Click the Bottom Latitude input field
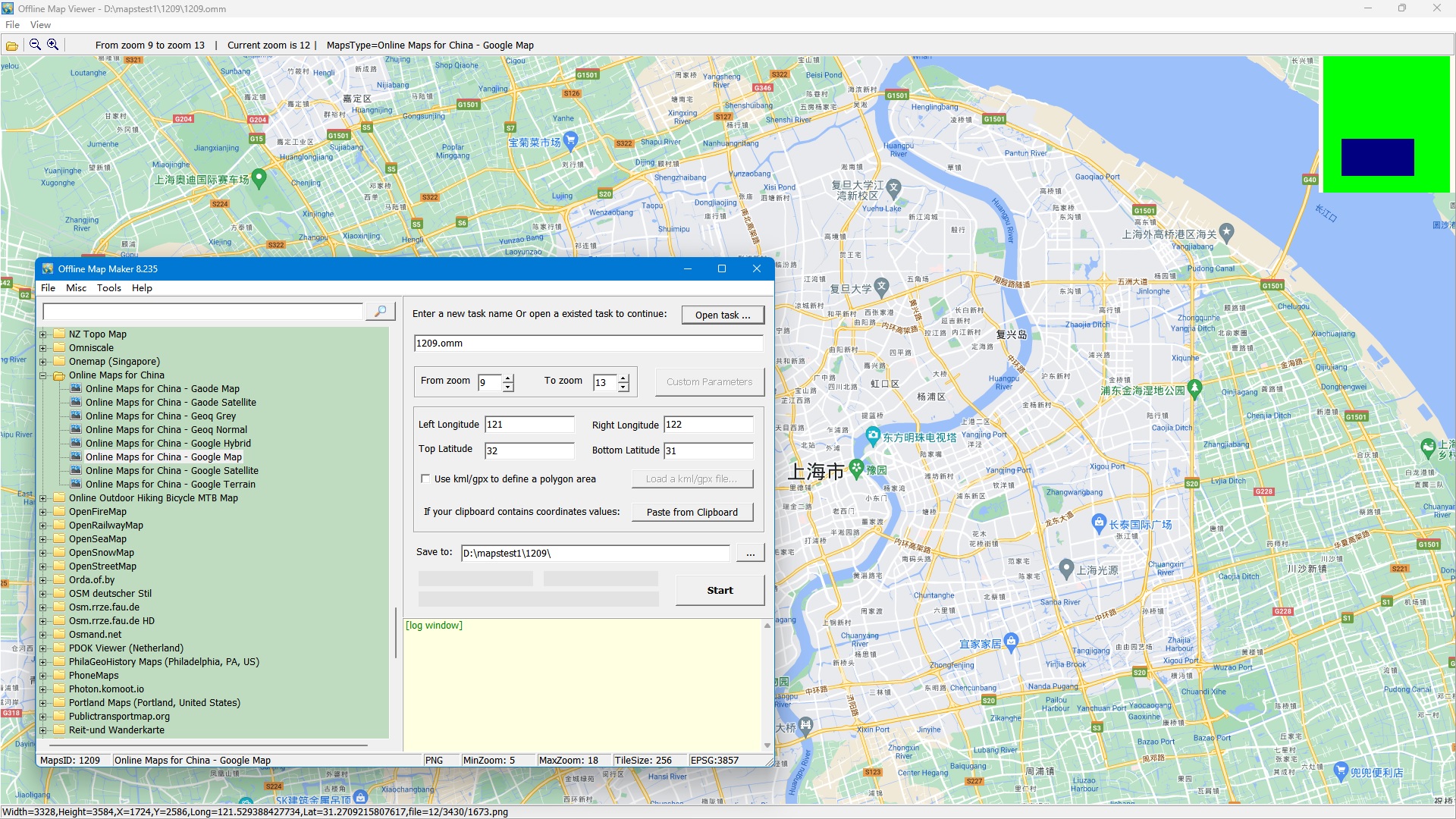The height and width of the screenshot is (819, 1456). tap(708, 450)
